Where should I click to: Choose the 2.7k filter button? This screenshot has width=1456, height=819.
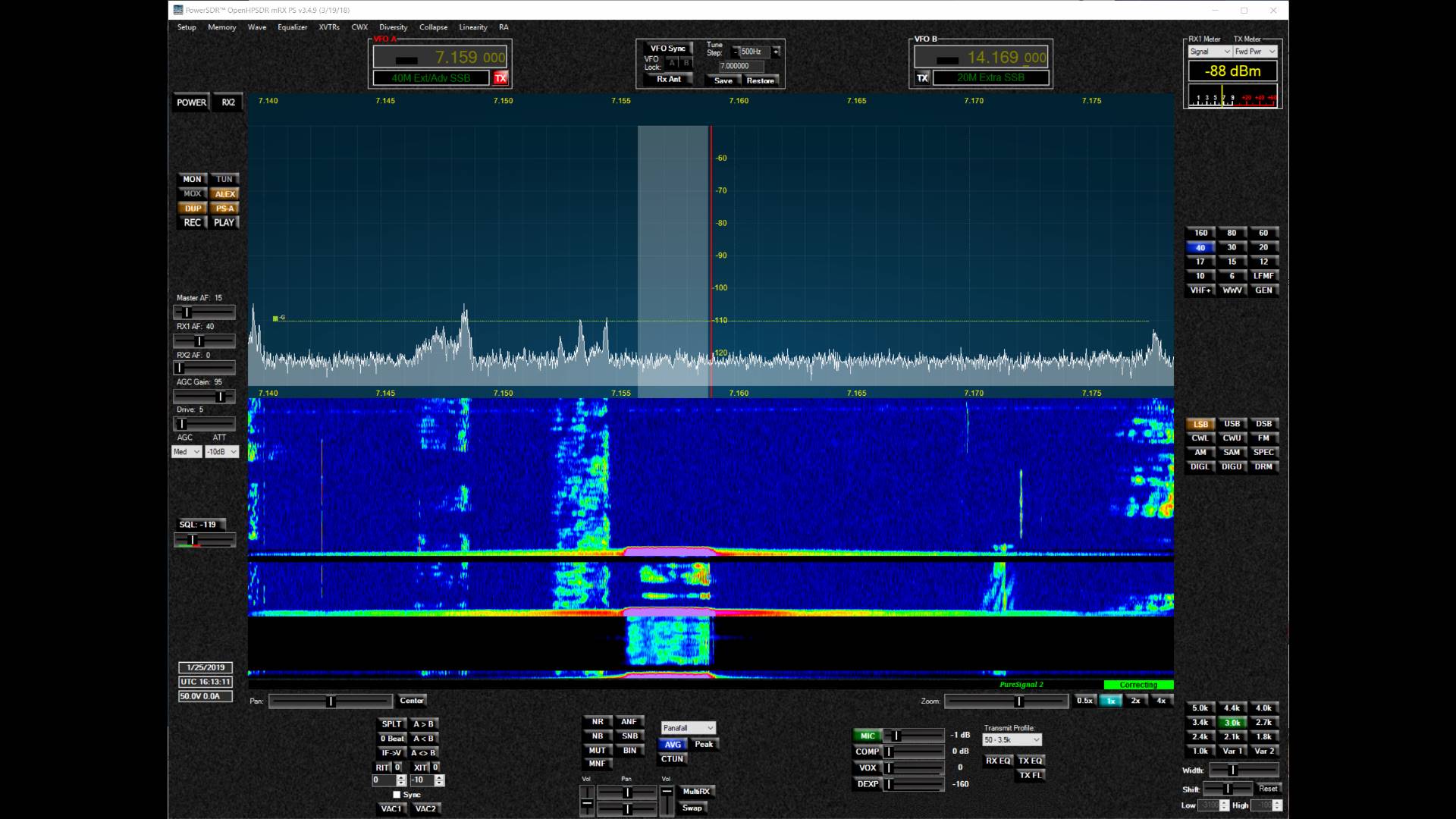click(x=1263, y=723)
